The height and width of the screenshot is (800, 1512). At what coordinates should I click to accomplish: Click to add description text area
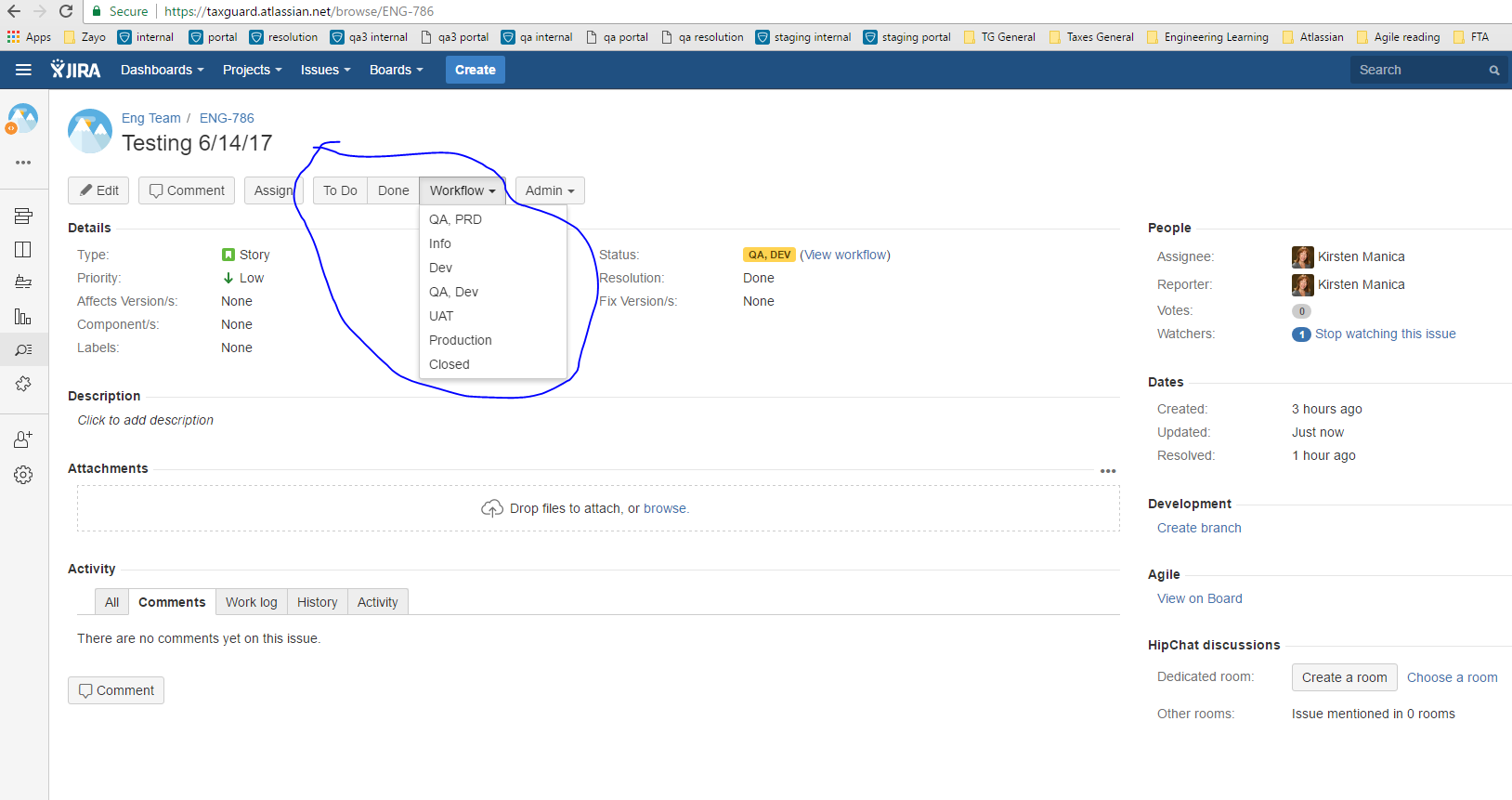(x=146, y=420)
